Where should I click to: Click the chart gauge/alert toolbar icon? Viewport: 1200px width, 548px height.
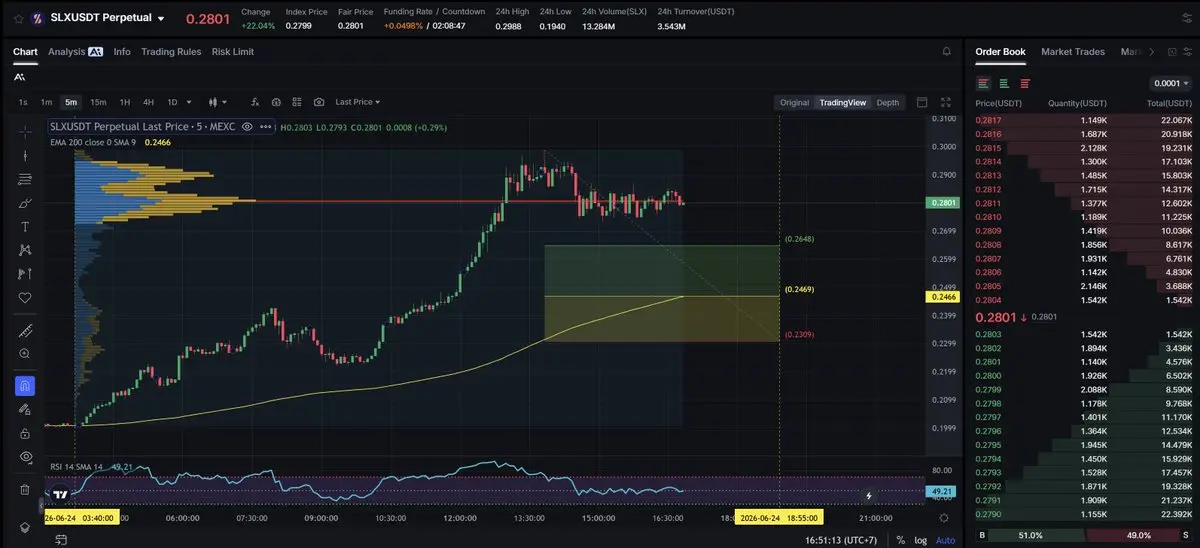pos(275,102)
